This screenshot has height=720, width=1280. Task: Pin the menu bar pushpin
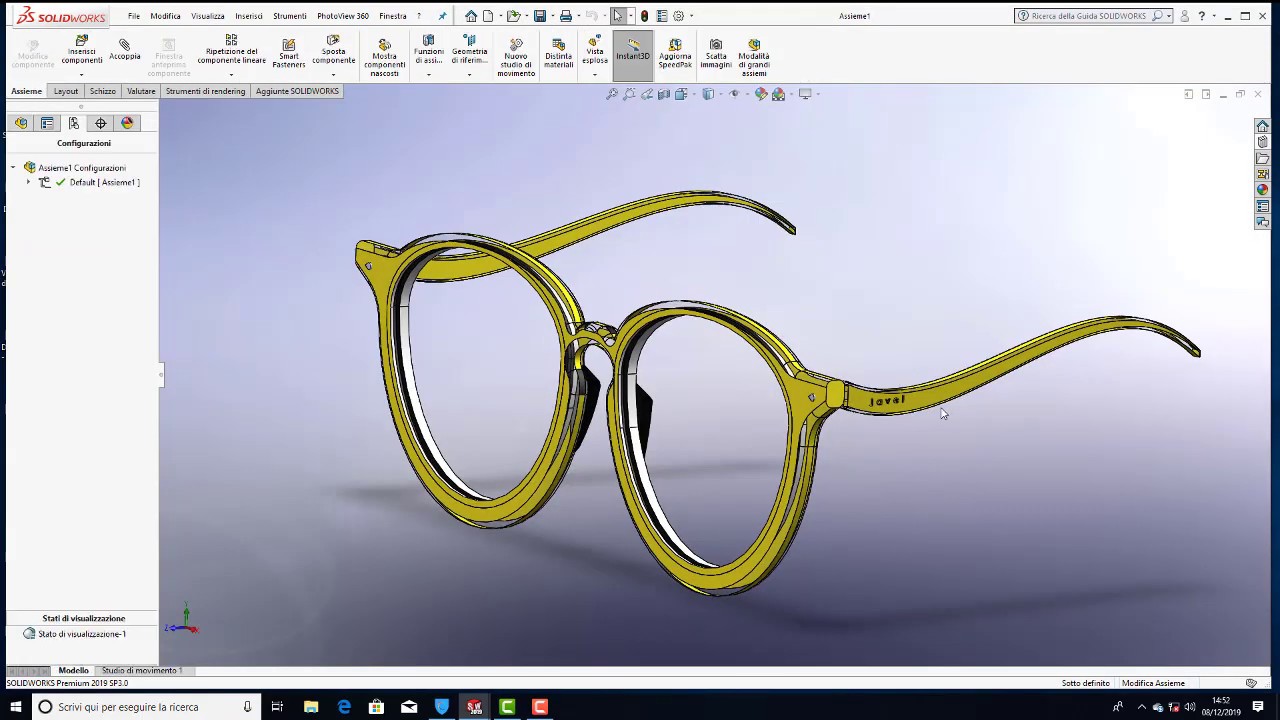(x=442, y=16)
